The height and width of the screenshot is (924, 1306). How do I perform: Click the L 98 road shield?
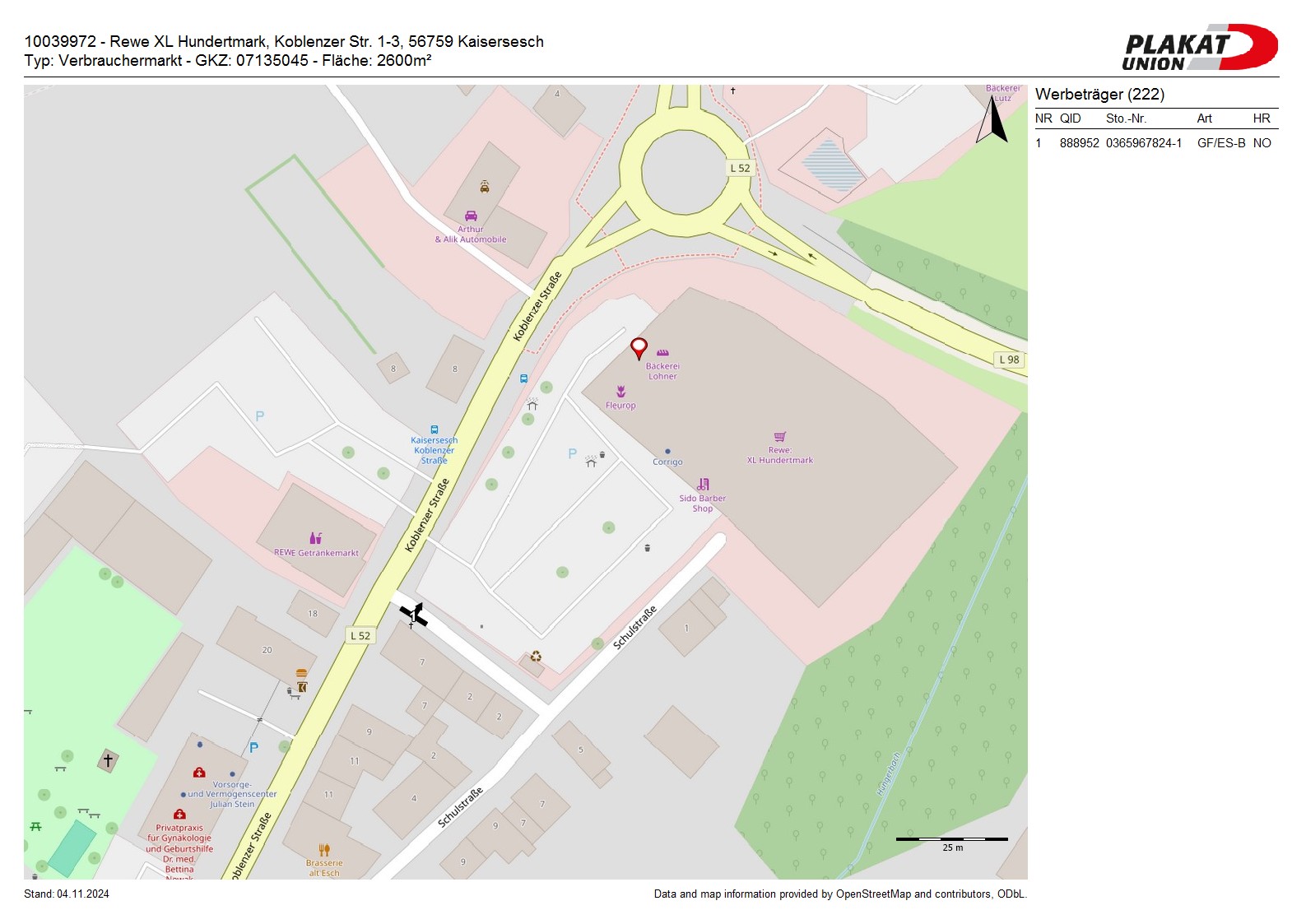click(1009, 360)
